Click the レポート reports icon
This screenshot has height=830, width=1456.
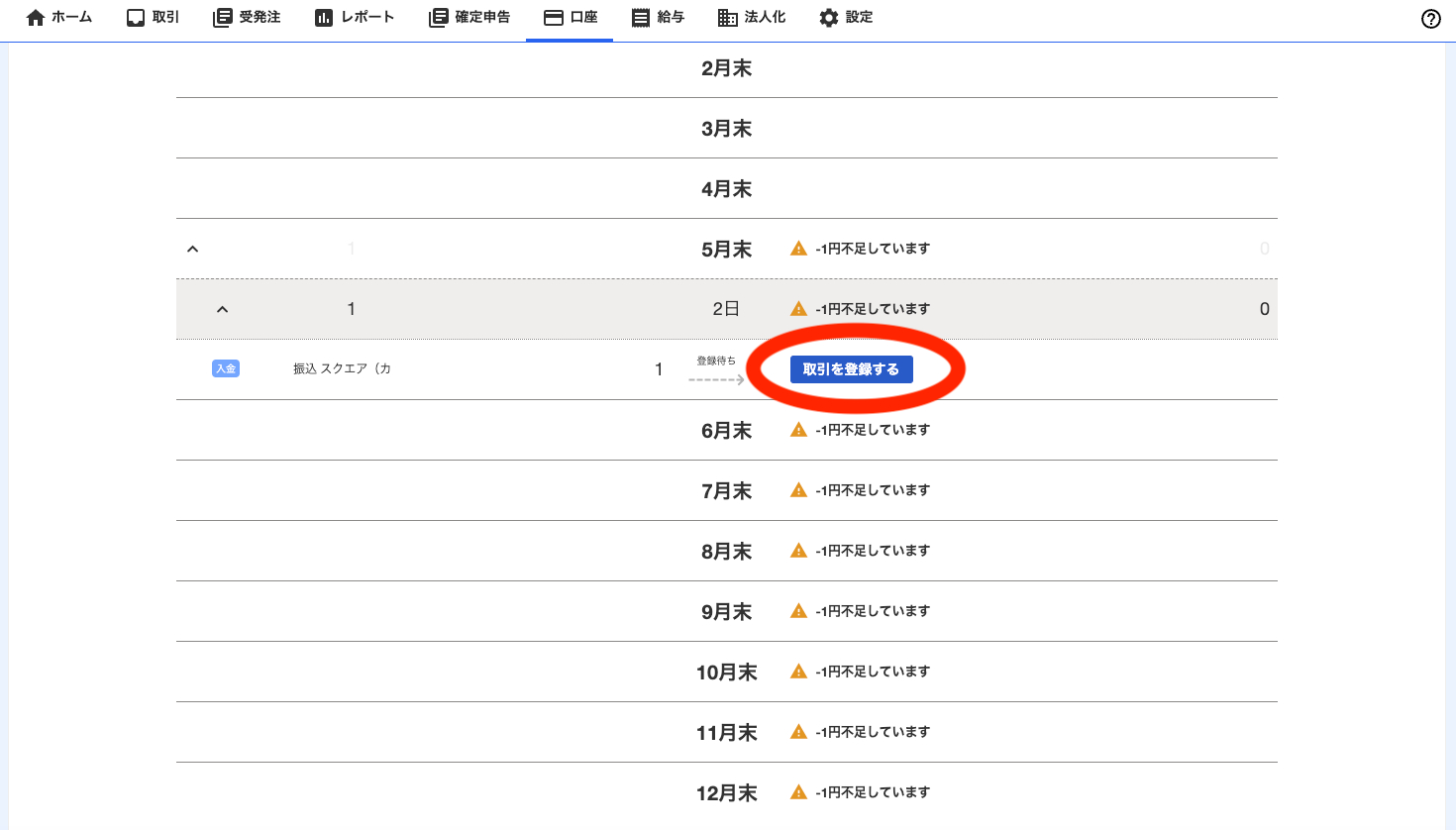tap(322, 16)
